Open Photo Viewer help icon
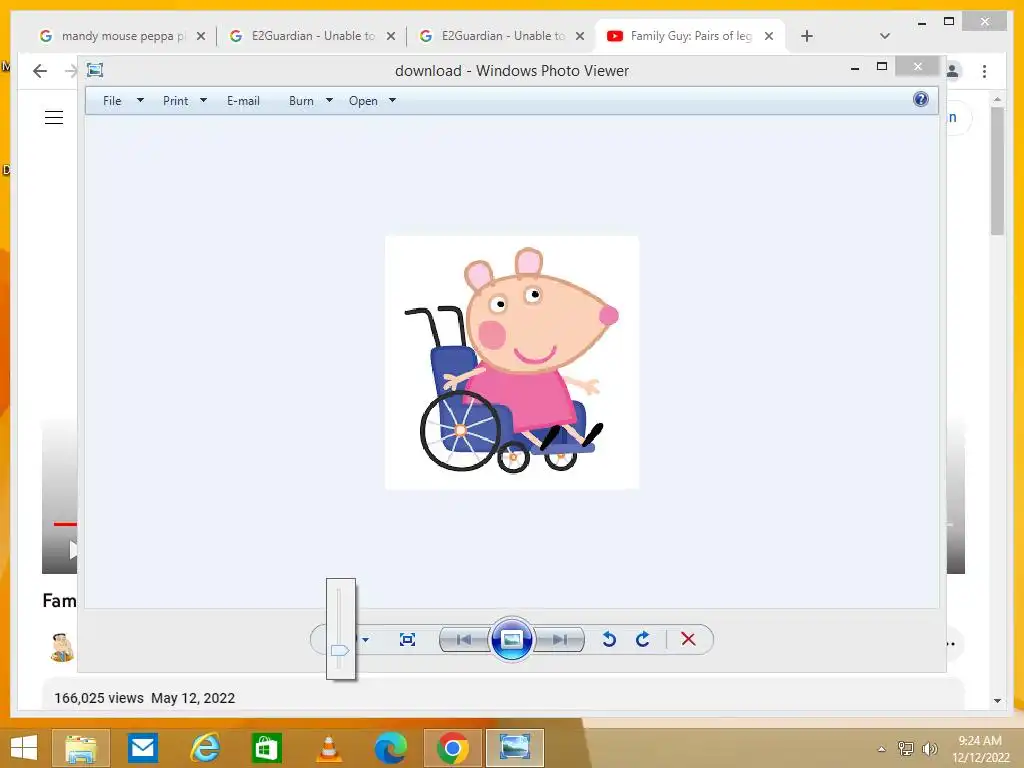Image resolution: width=1024 pixels, height=768 pixels. click(x=921, y=99)
